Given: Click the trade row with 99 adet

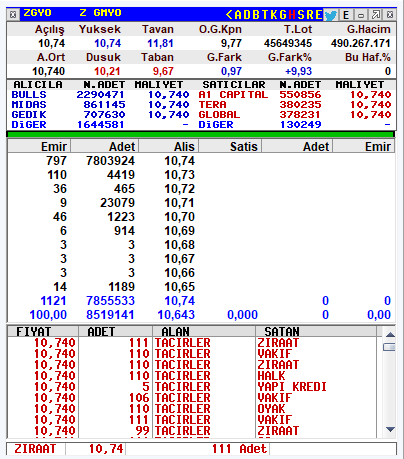Looking at the screenshot, I should (192, 431).
